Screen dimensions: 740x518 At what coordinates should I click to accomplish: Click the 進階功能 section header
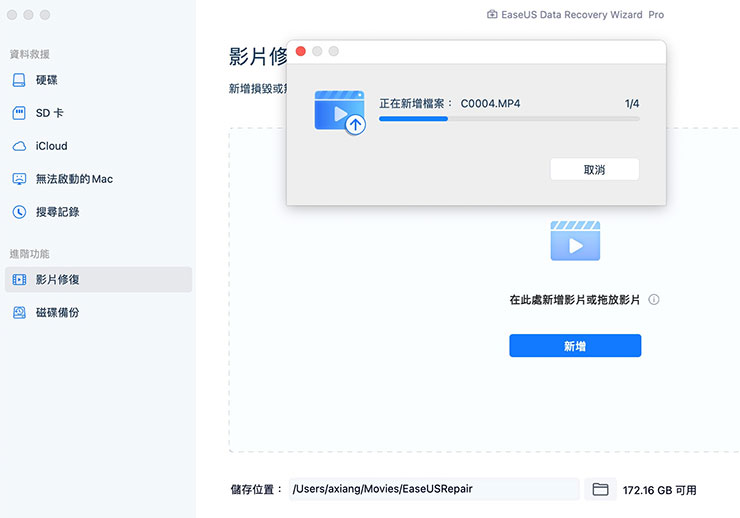pyautogui.click(x=30, y=254)
